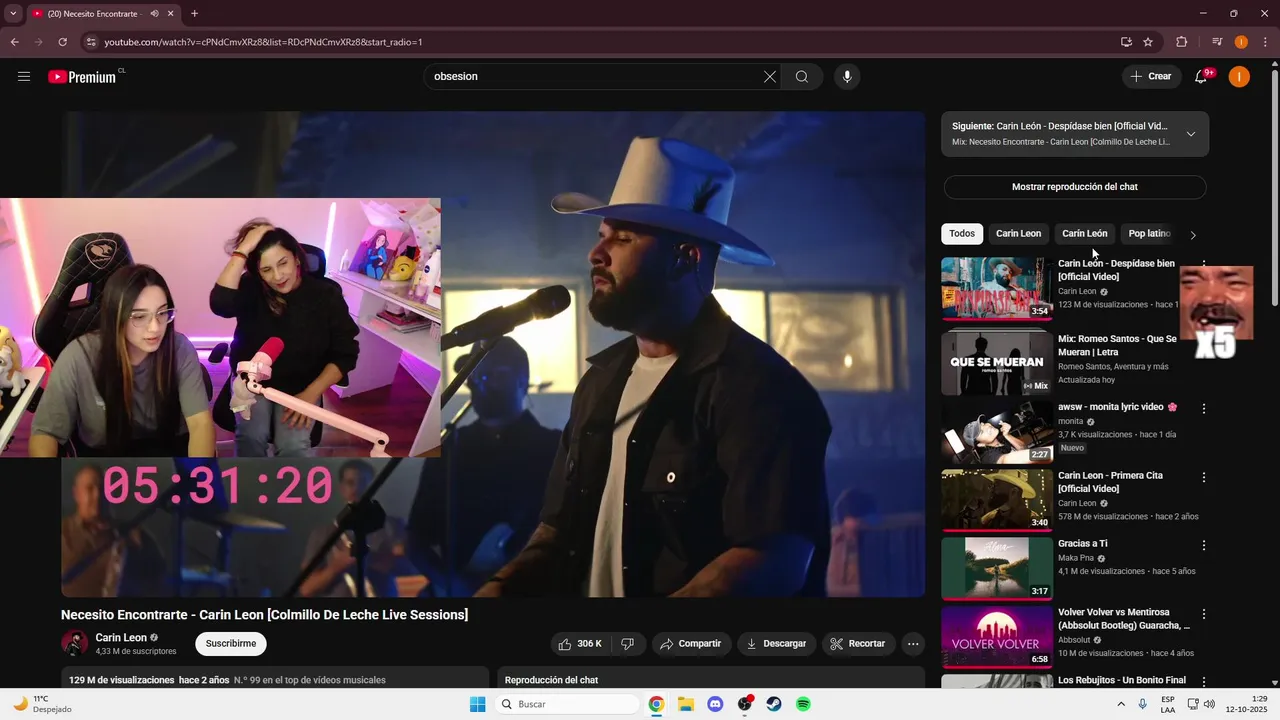Viewport: 1280px width, 720px height.
Task: Open the Windows Start menu
Action: 478,704
